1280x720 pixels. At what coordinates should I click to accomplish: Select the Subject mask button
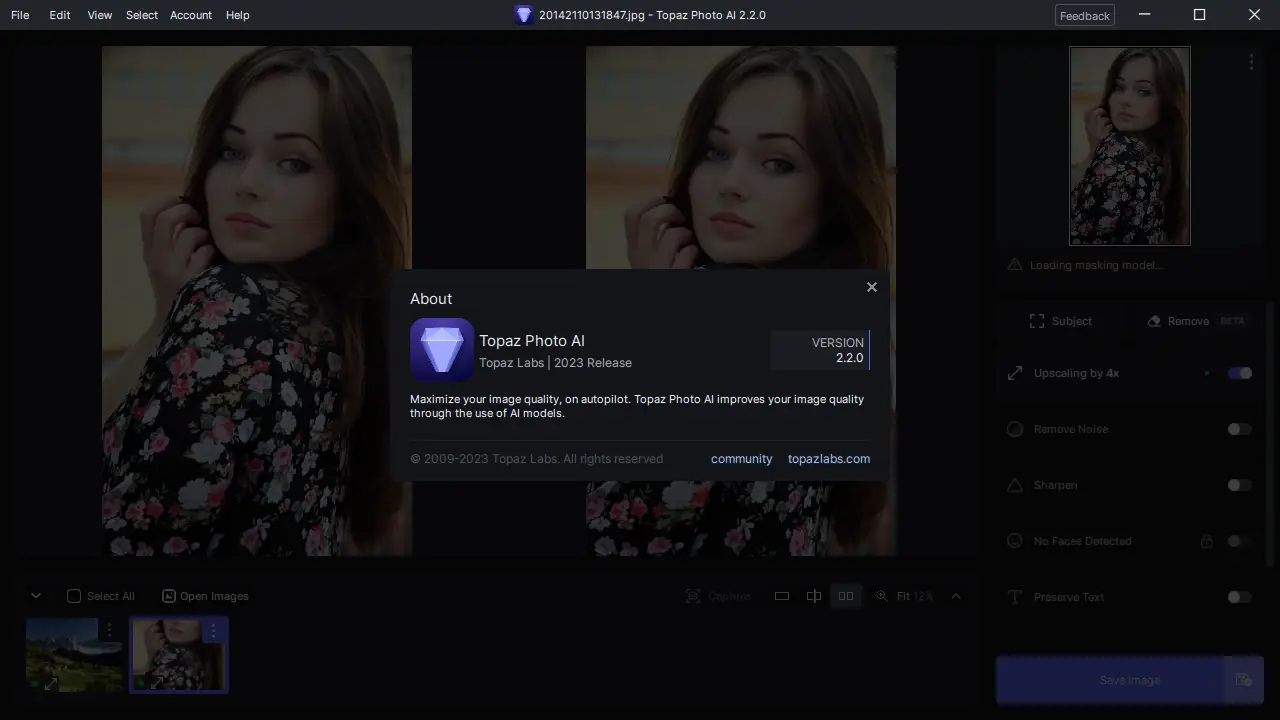[1061, 321]
